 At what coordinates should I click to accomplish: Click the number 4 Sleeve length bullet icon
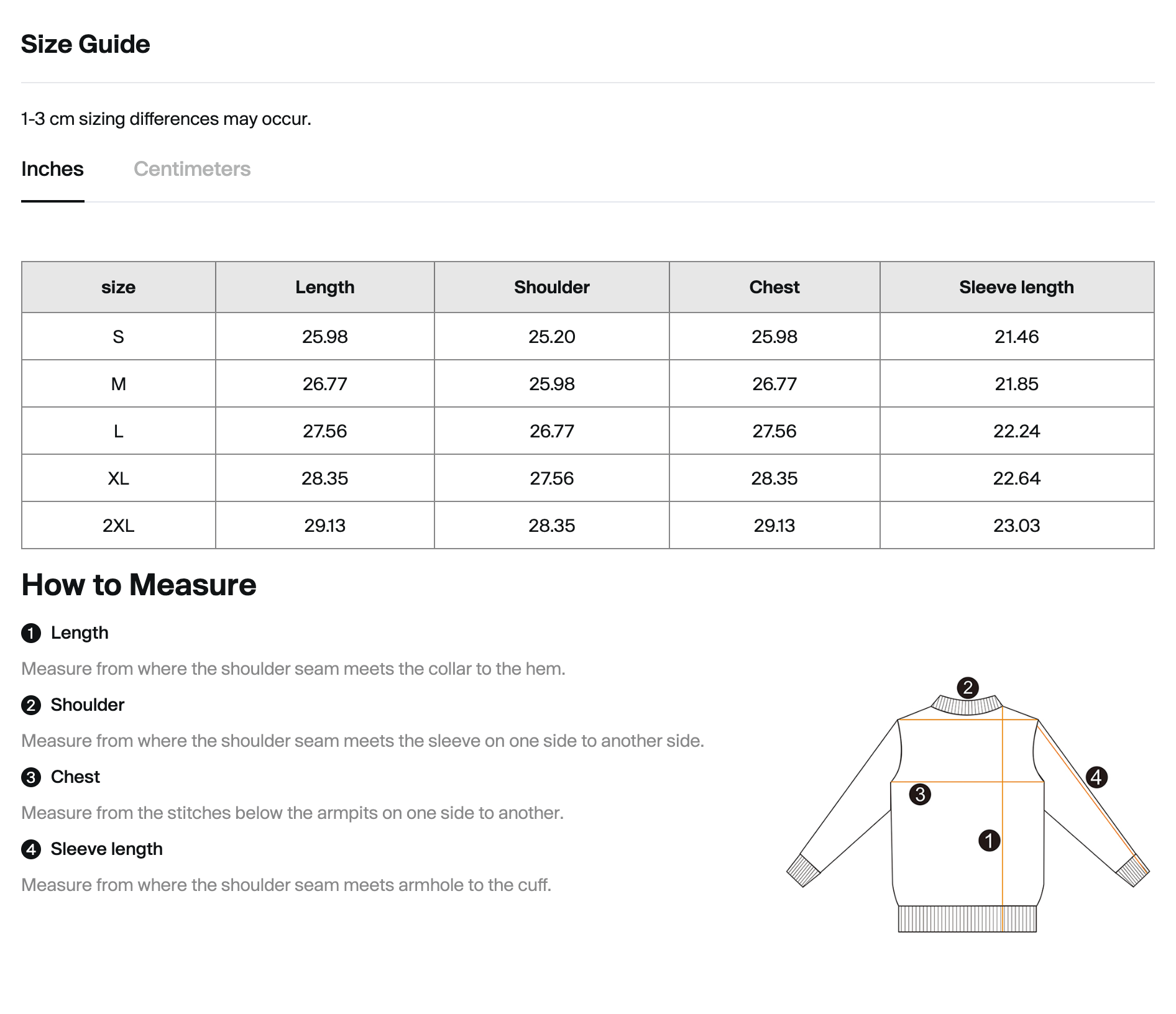31,849
